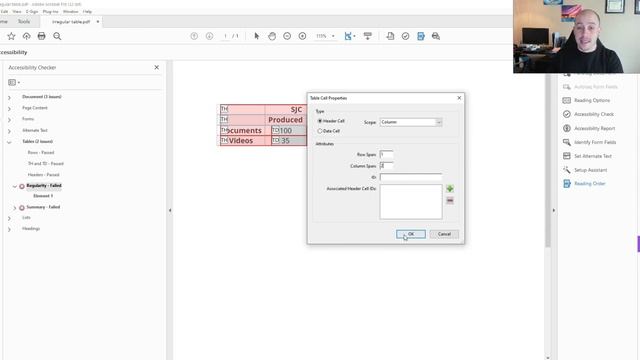Screen dimensions: 640x360
Task: Collapse the Tables tree node
Action: click(9, 142)
